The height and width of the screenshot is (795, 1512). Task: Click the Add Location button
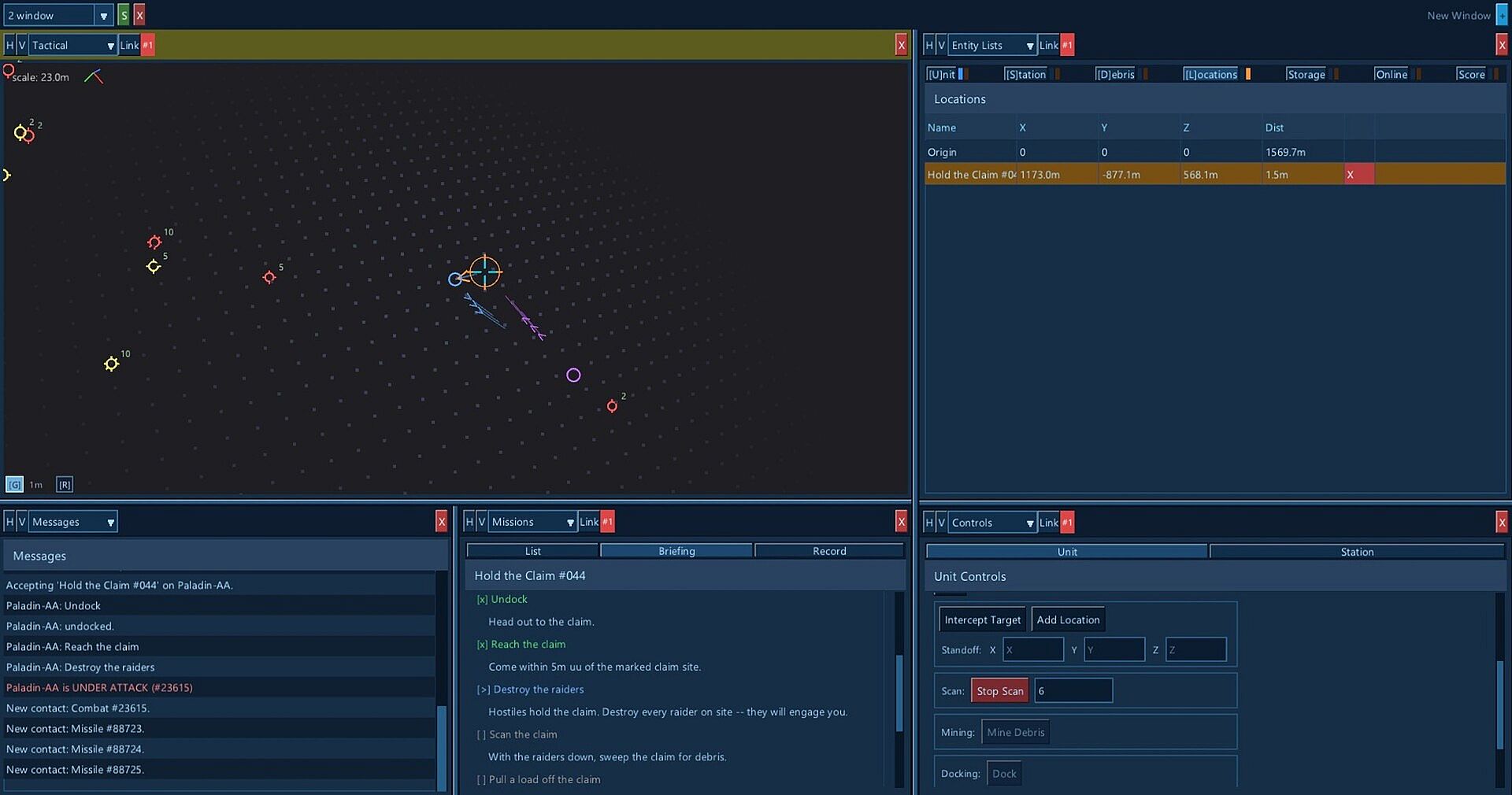pos(1068,619)
